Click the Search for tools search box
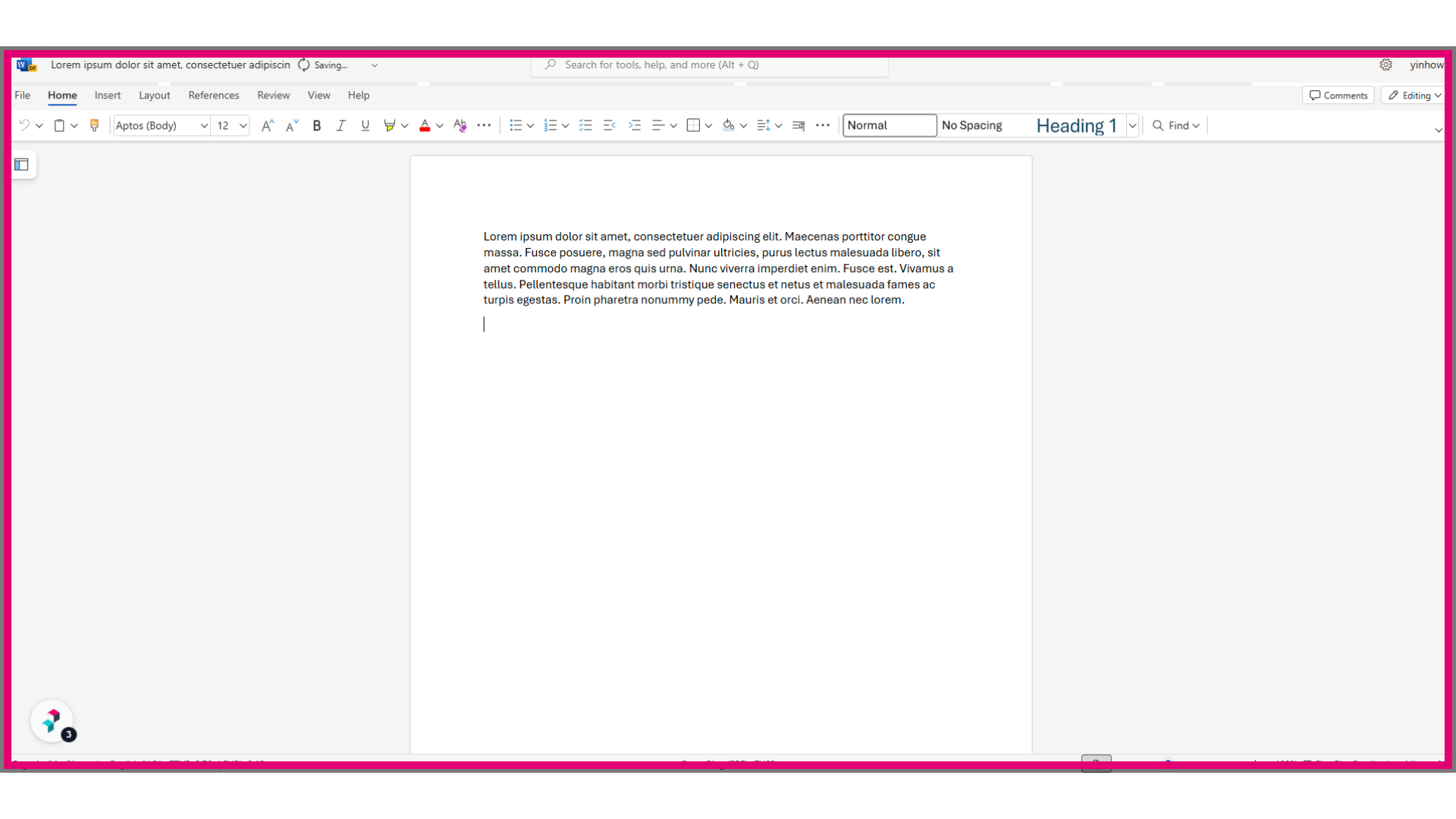Viewport: 1456px width, 819px height. coord(710,65)
